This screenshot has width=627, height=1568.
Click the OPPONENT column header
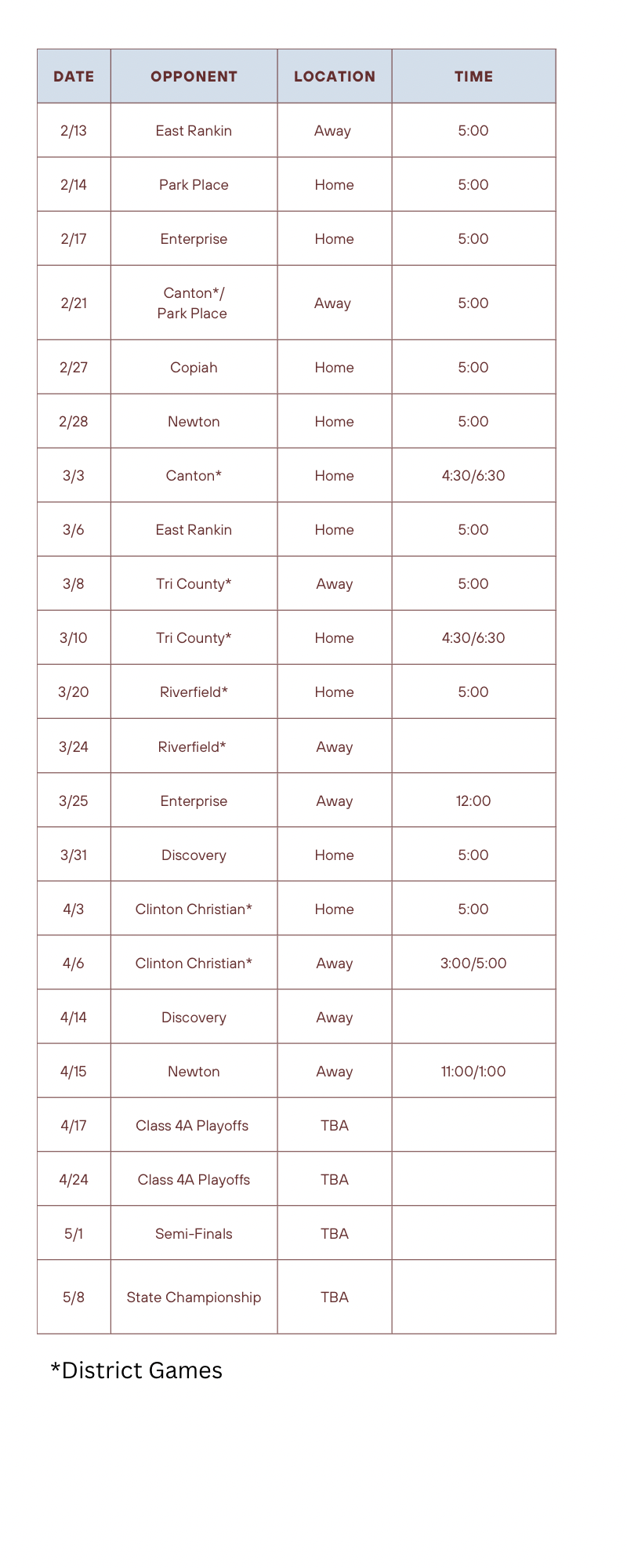(x=194, y=76)
